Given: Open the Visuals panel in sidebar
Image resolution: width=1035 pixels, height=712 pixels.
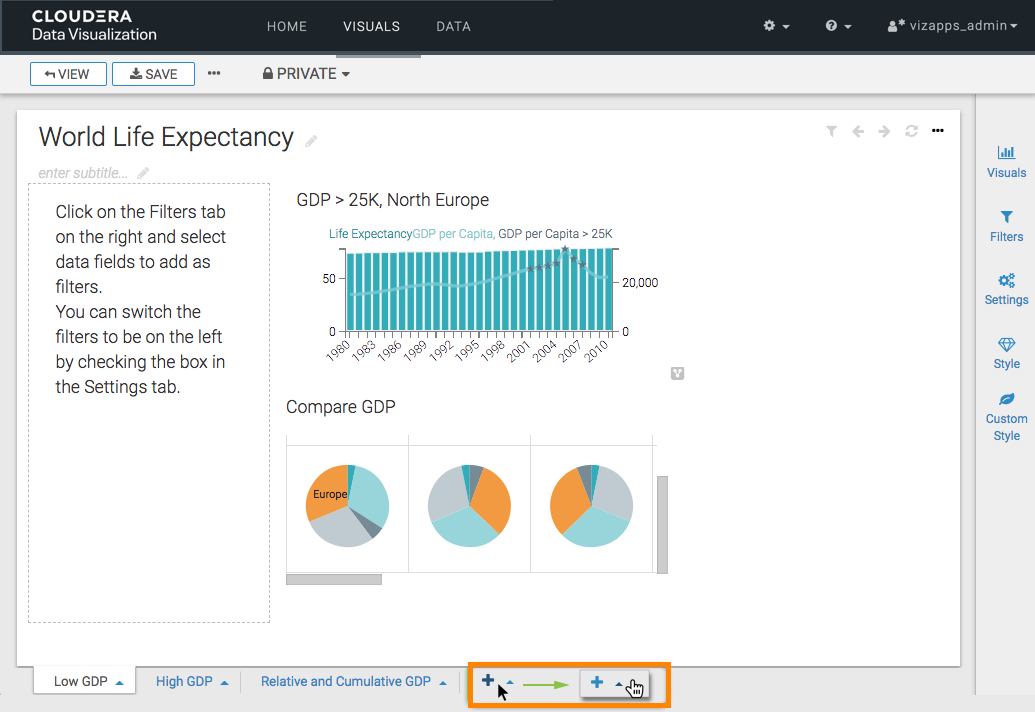Looking at the screenshot, I should 1006,162.
